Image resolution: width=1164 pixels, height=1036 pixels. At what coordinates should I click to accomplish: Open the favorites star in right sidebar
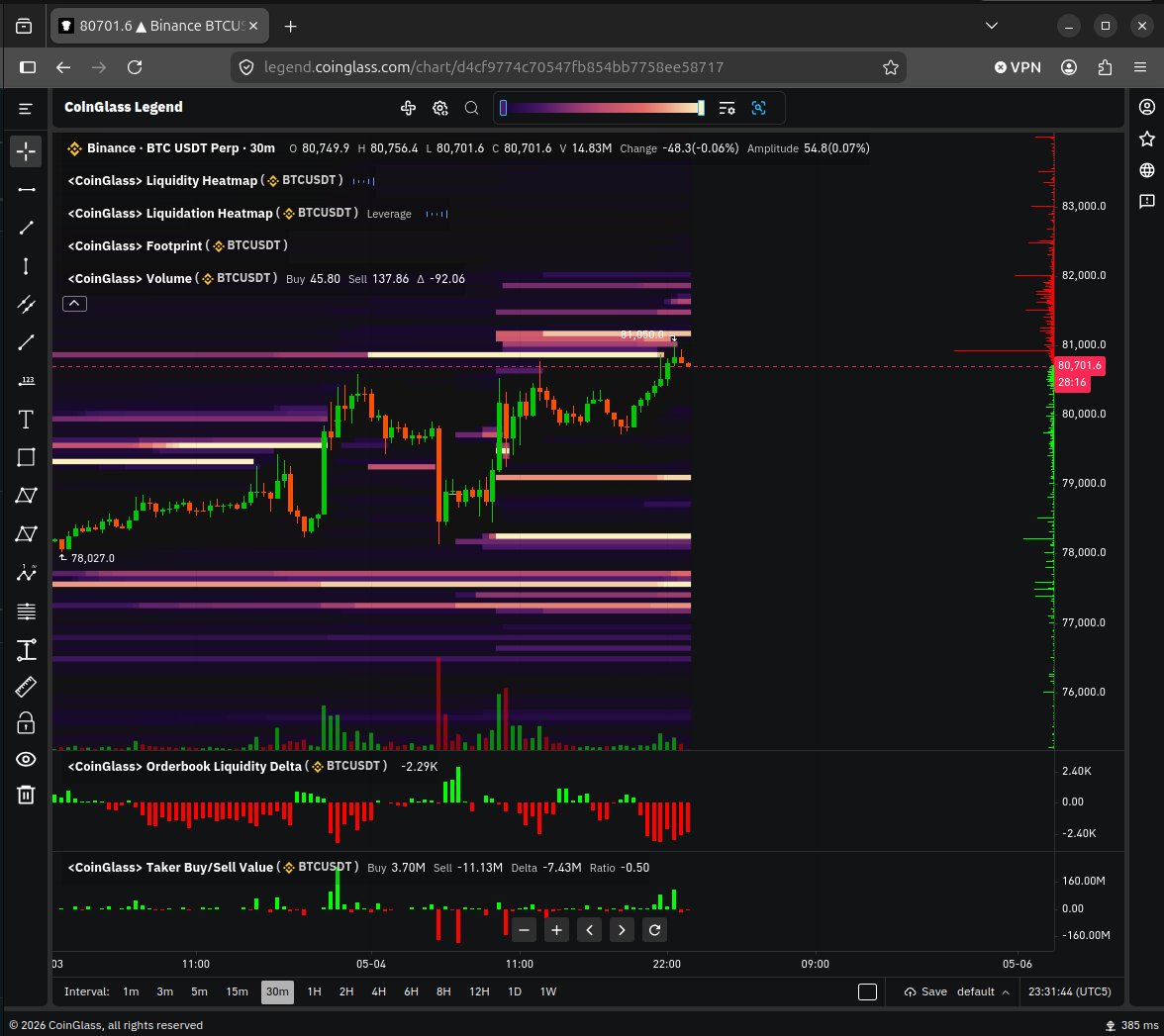tap(1147, 139)
